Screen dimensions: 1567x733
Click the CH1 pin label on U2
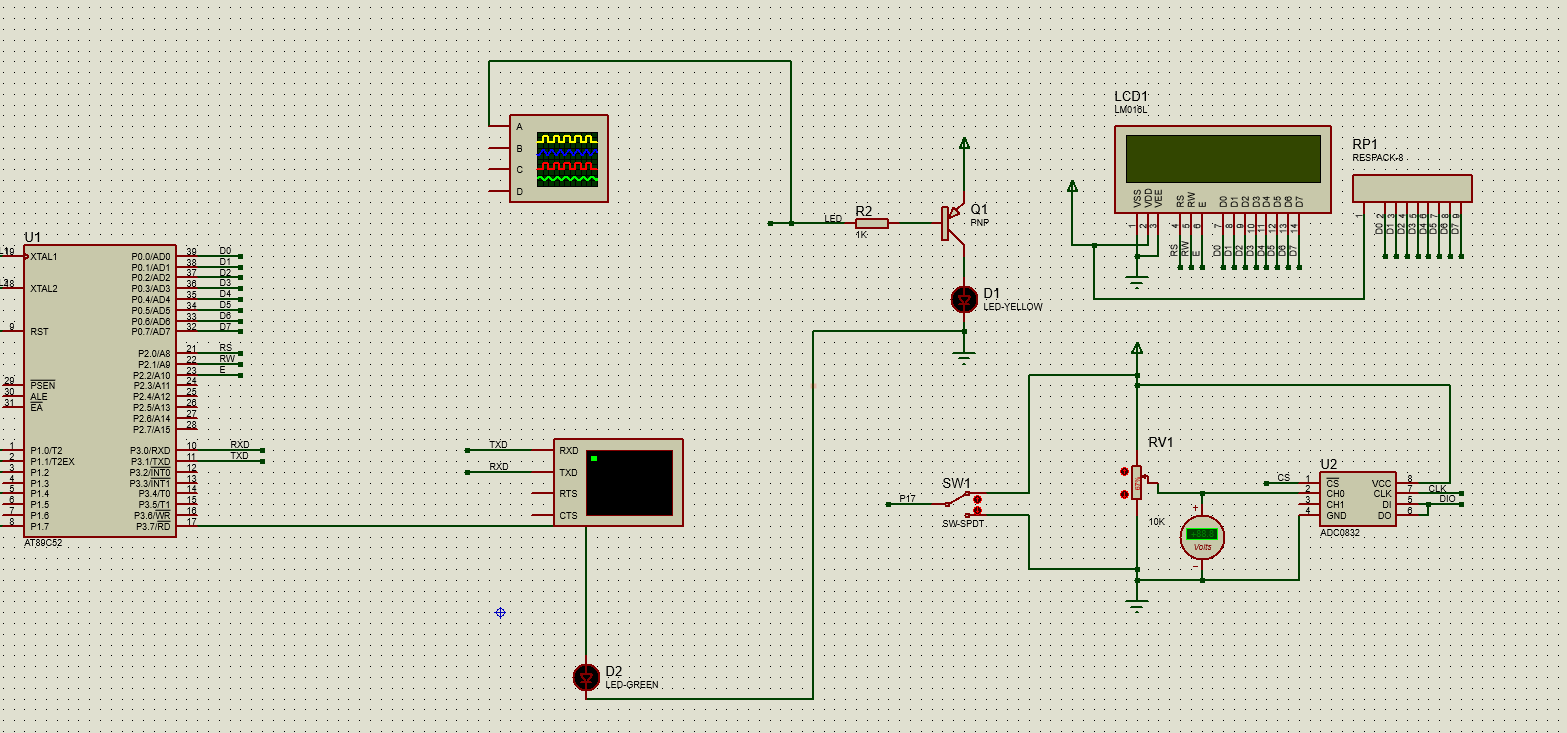[1335, 505]
